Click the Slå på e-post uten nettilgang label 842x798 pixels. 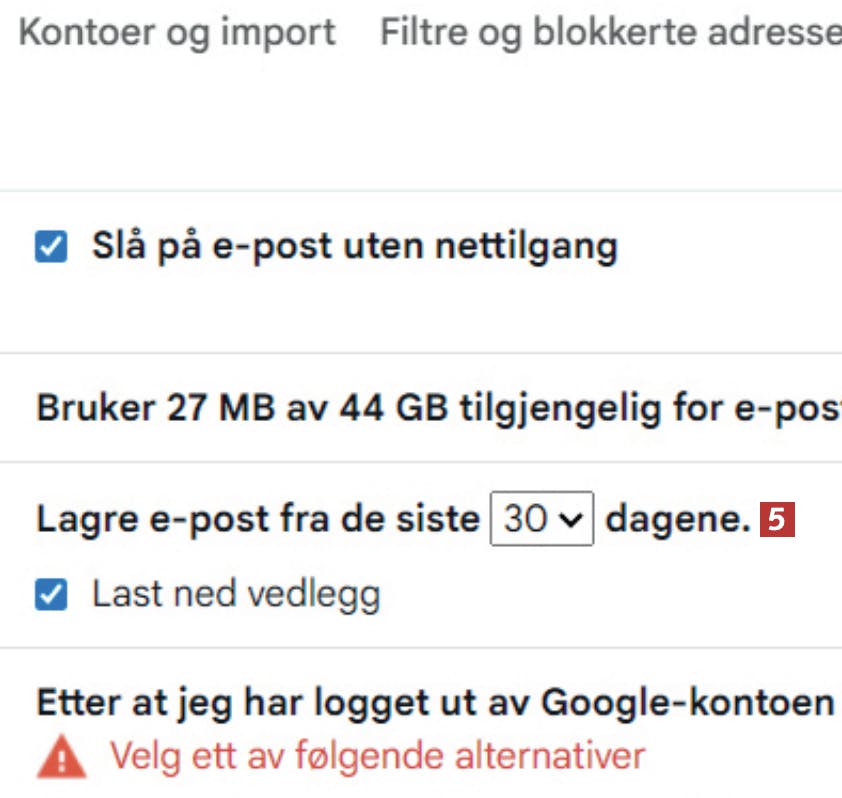click(x=355, y=246)
